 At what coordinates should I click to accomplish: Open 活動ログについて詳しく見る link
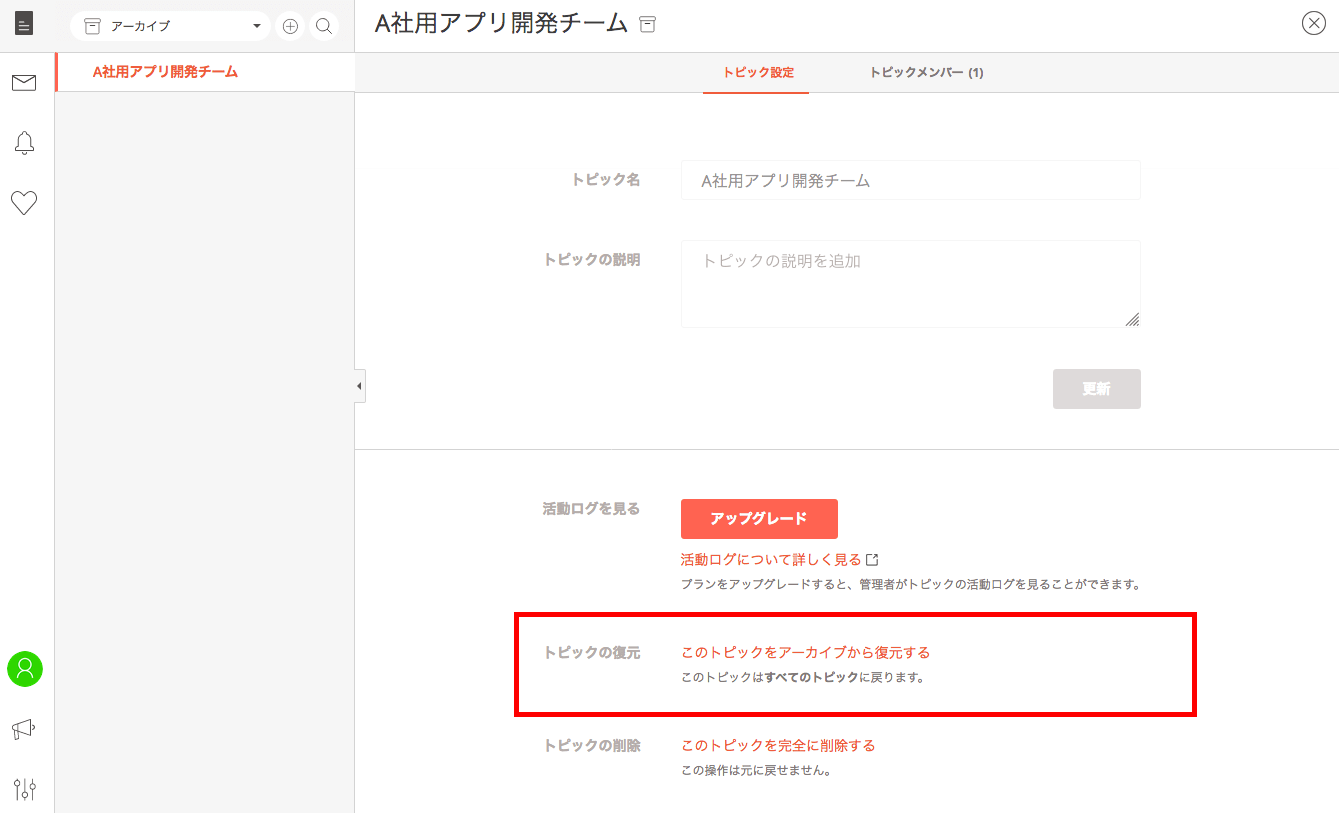pyautogui.click(x=771, y=560)
